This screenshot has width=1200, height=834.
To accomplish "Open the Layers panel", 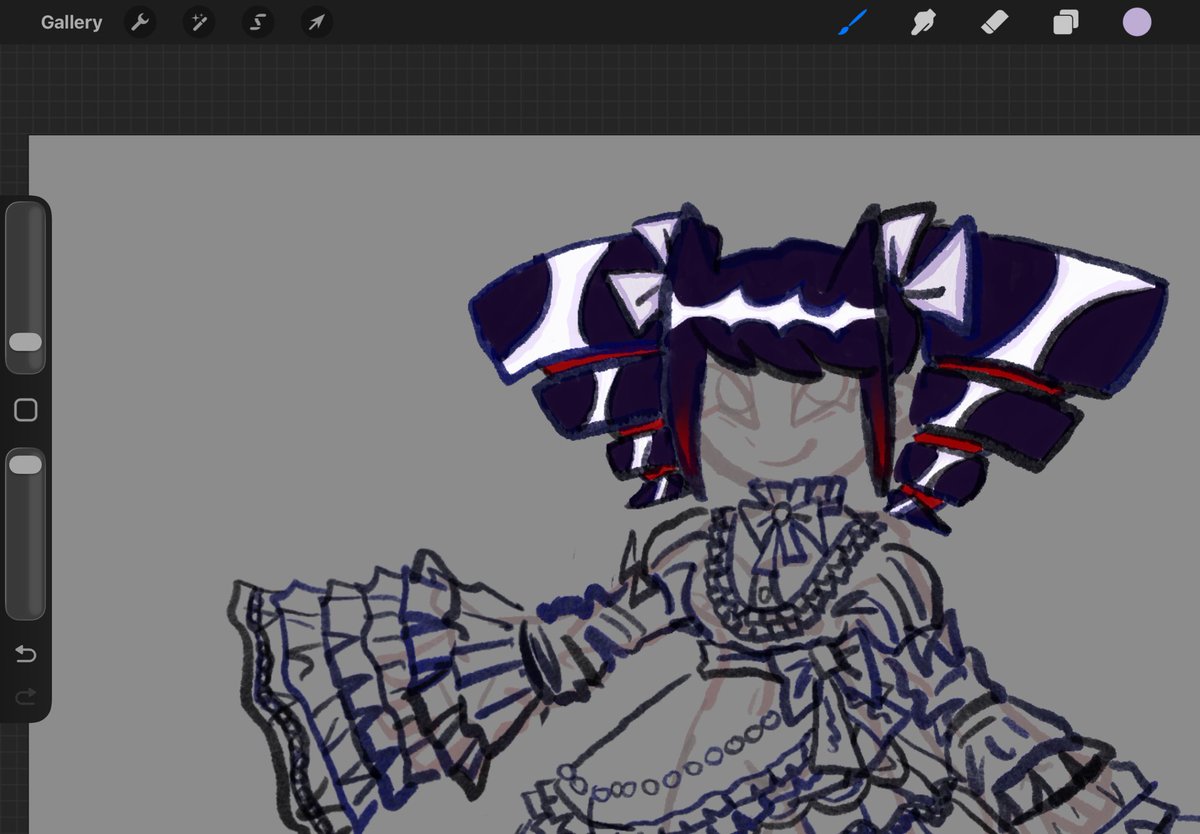I will pos(1066,22).
